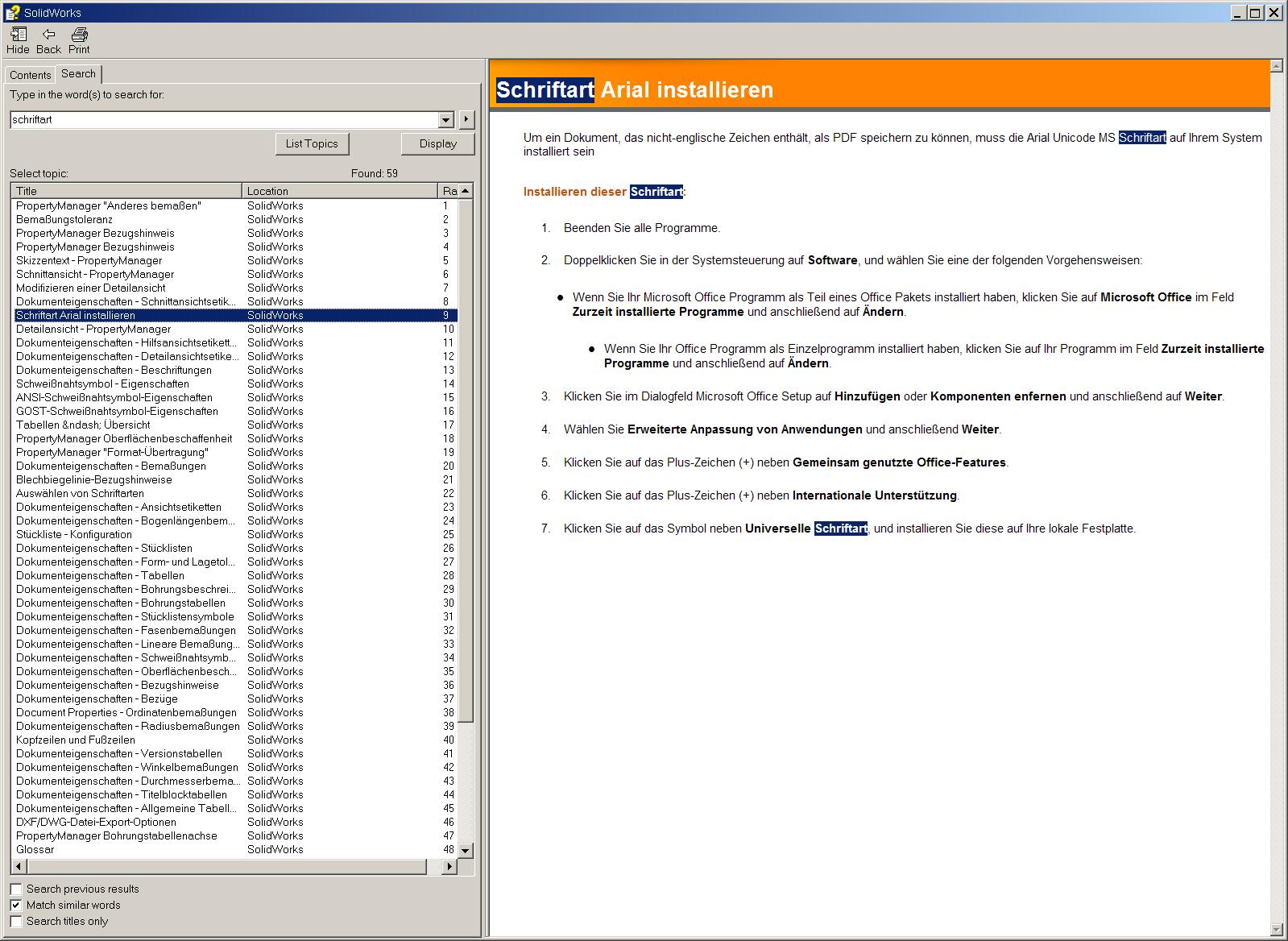Select topic PropertyManager Bohrungstabellenachse
The image size is (1288, 941).
coord(234,835)
